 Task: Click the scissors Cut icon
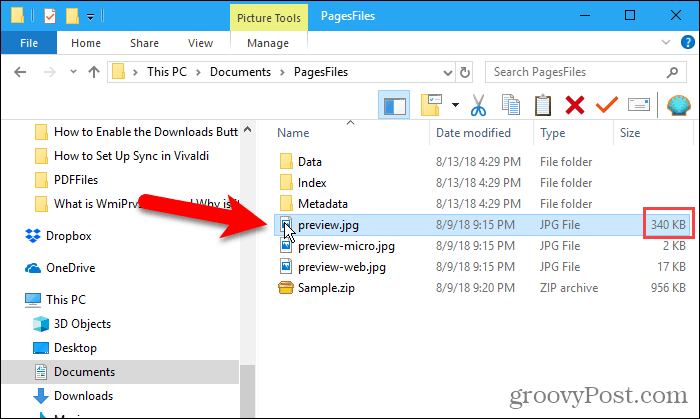pyautogui.click(x=478, y=105)
